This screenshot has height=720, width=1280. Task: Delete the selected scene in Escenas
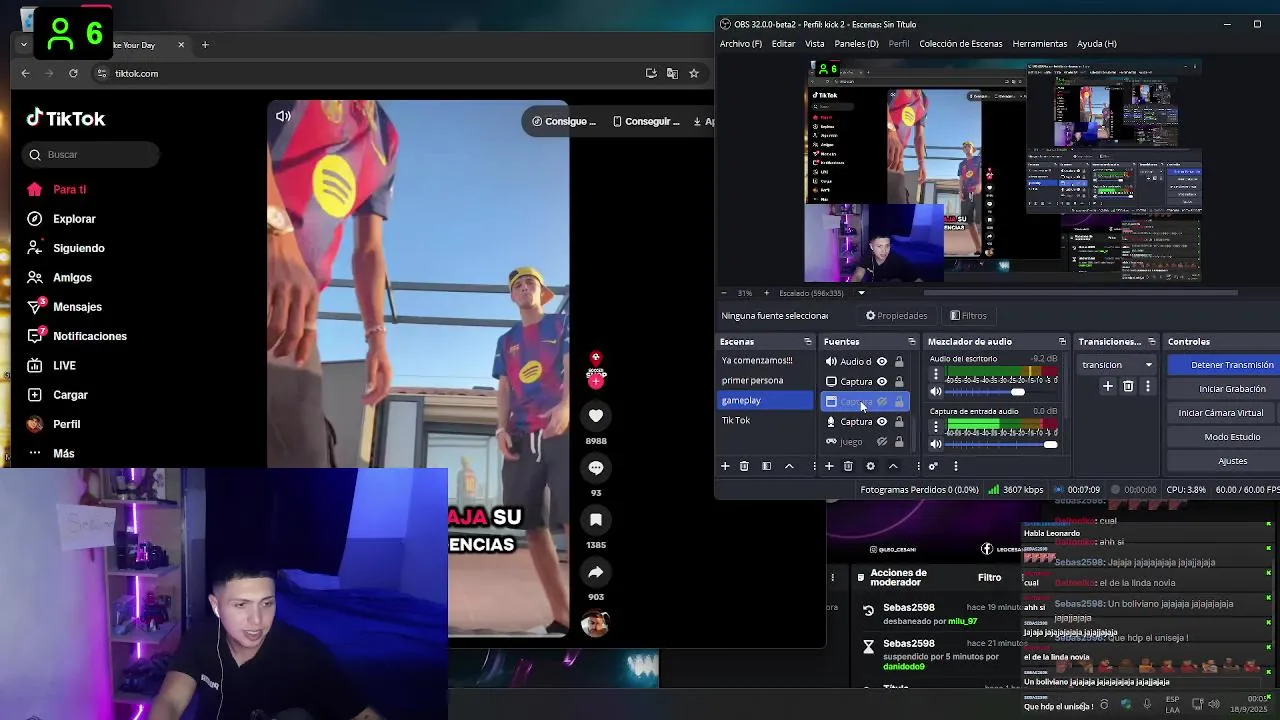point(744,466)
